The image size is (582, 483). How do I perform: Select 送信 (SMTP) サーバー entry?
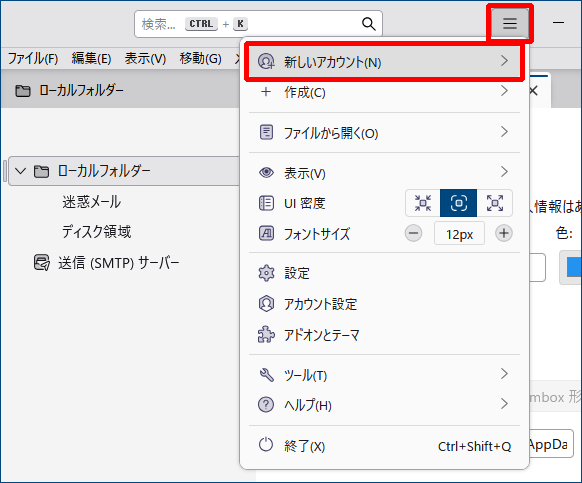point(107,263)
